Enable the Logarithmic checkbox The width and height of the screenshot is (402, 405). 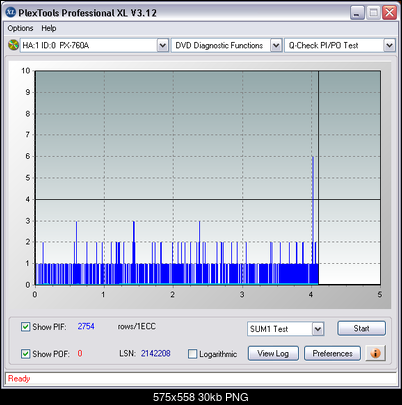tap(192, 354)
